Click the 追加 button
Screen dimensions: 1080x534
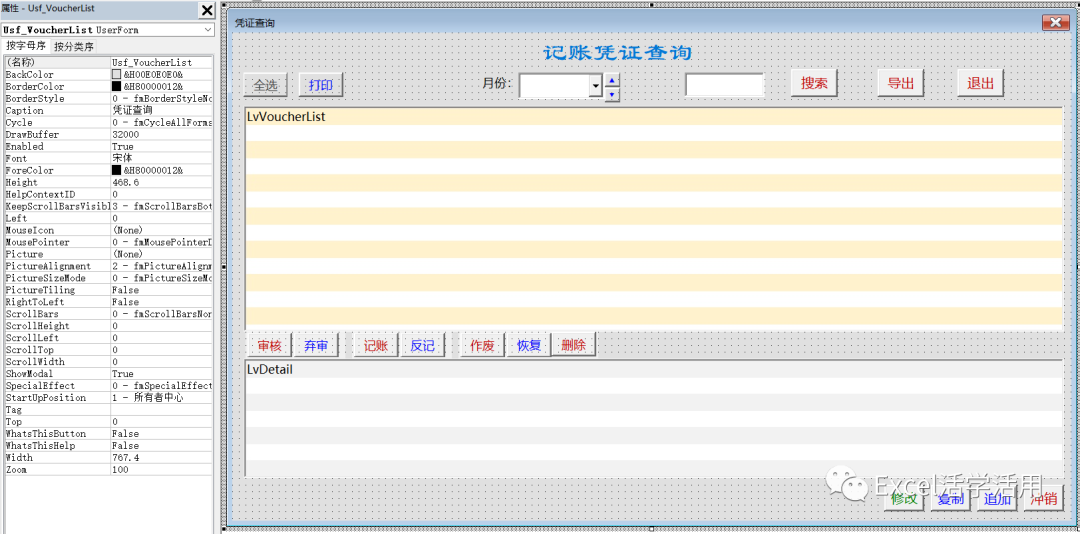(997, 499)
